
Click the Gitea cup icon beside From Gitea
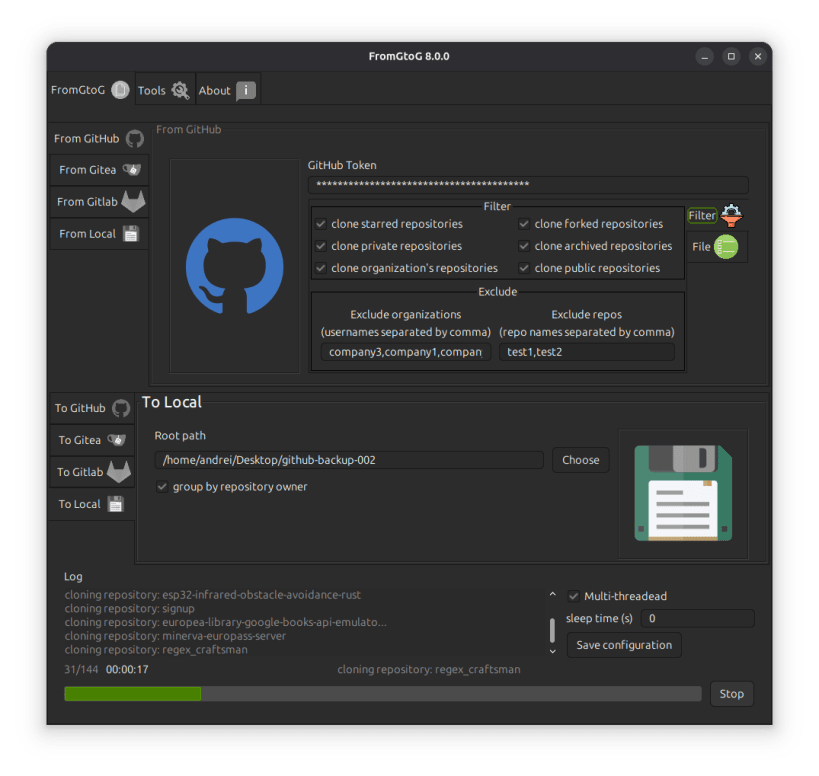click(x=132, y=169)
